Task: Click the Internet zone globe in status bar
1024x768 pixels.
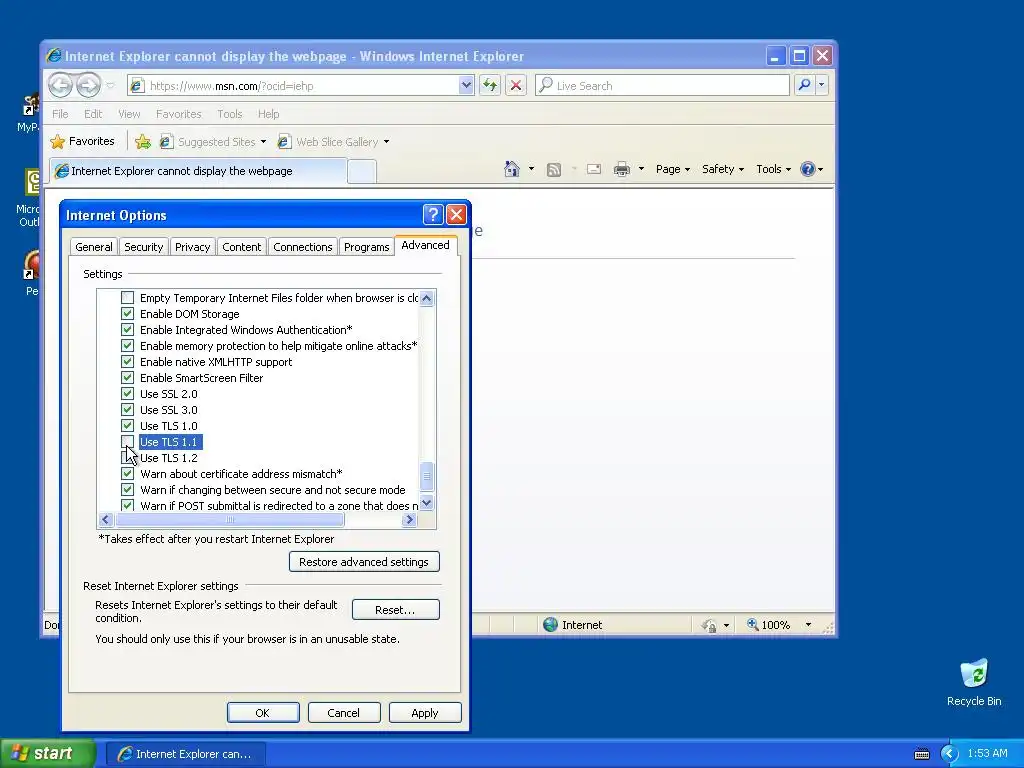Action: click(551, 624)
